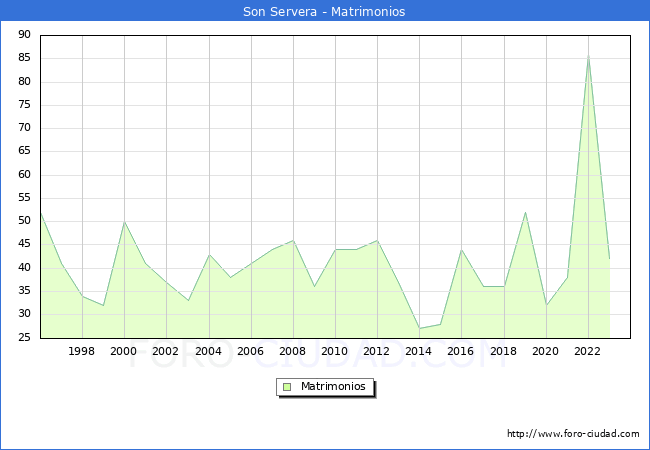Viewport: 650px width, 450px height.
Task: Click the 2008 x-axis label
Action: point(292,352)
